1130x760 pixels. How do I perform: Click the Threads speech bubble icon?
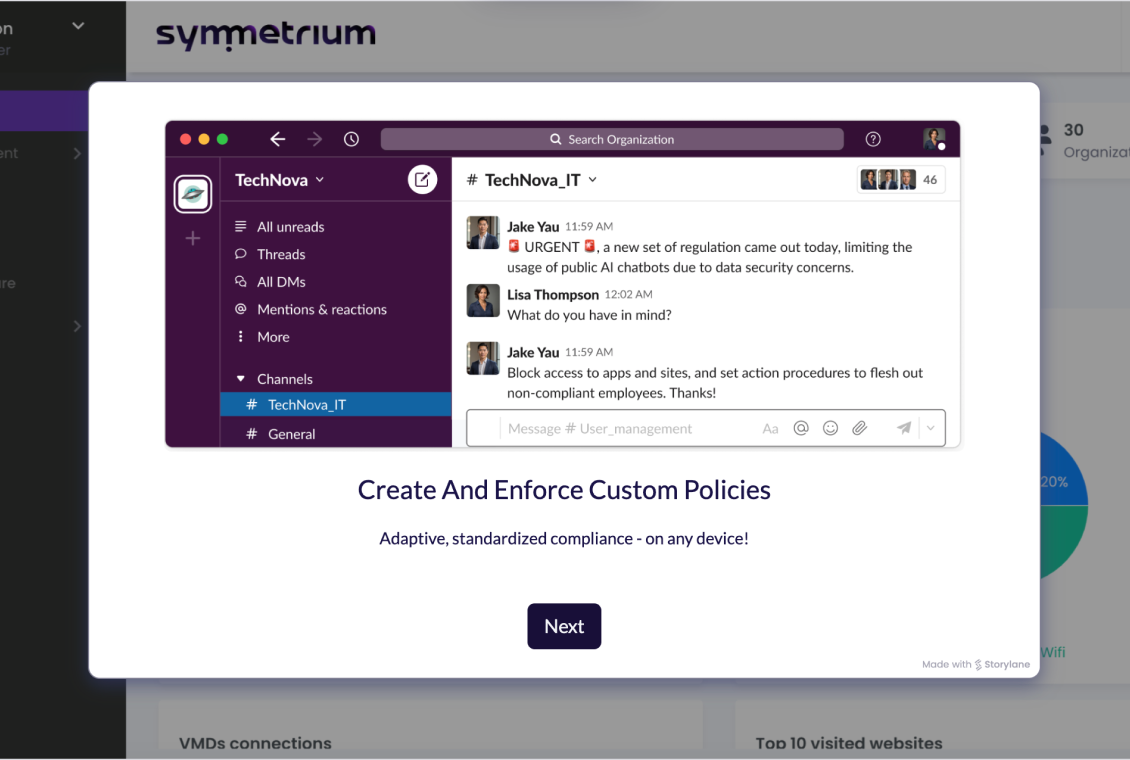pyautogui.click(x=241, y=254)
